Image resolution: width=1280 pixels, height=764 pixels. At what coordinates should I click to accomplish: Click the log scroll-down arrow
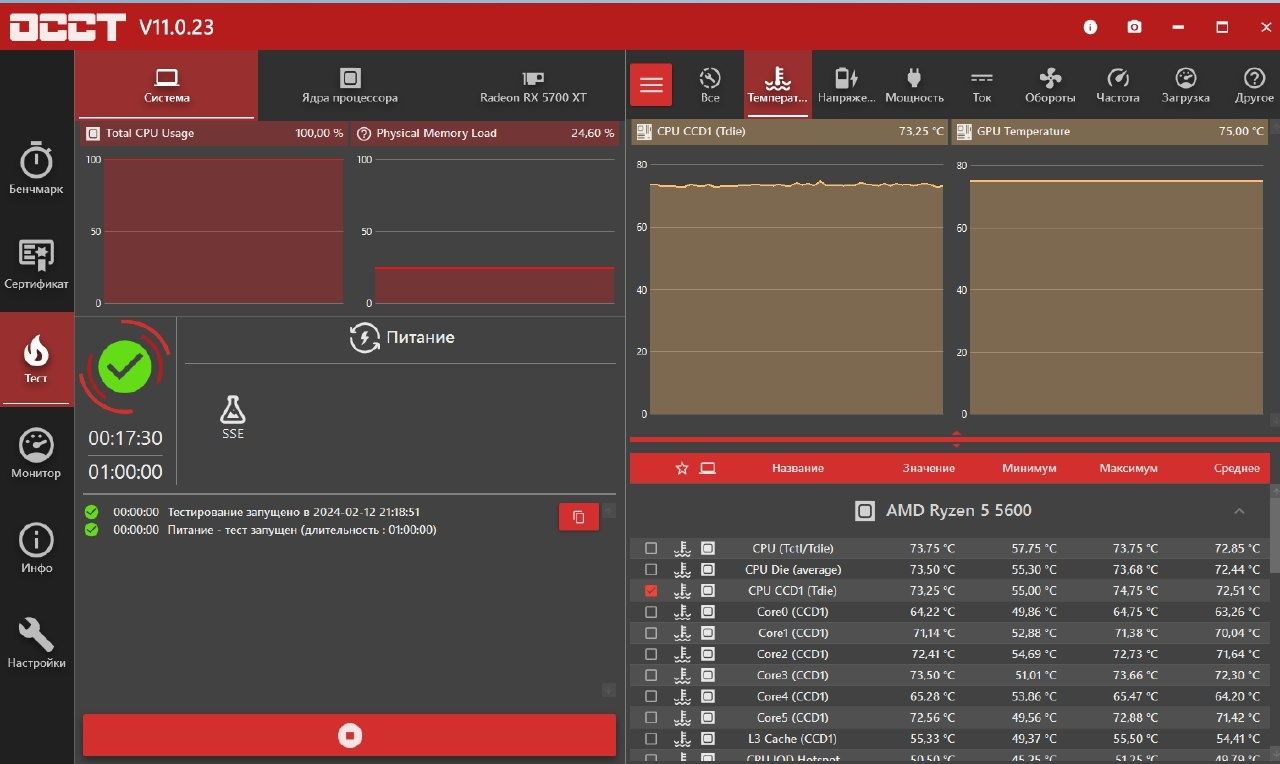tap(609, 690)
